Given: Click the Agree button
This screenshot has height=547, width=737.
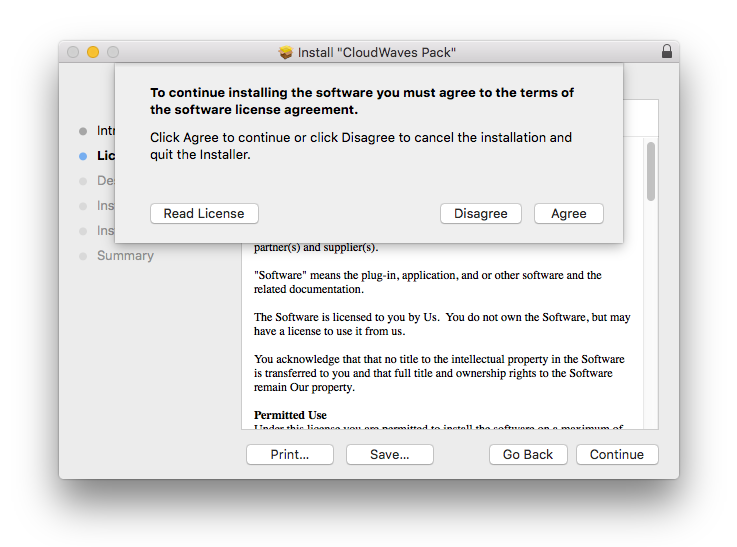Looking at the screenshot, I should tap(568, 214).
